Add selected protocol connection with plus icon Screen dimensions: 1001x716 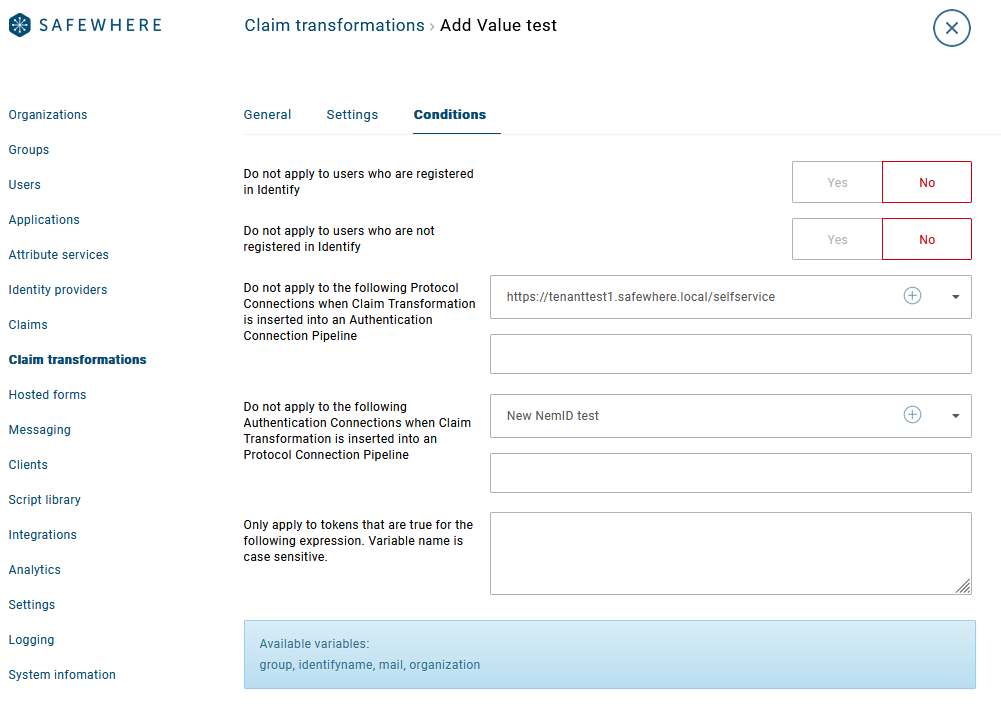coord(912,296)
